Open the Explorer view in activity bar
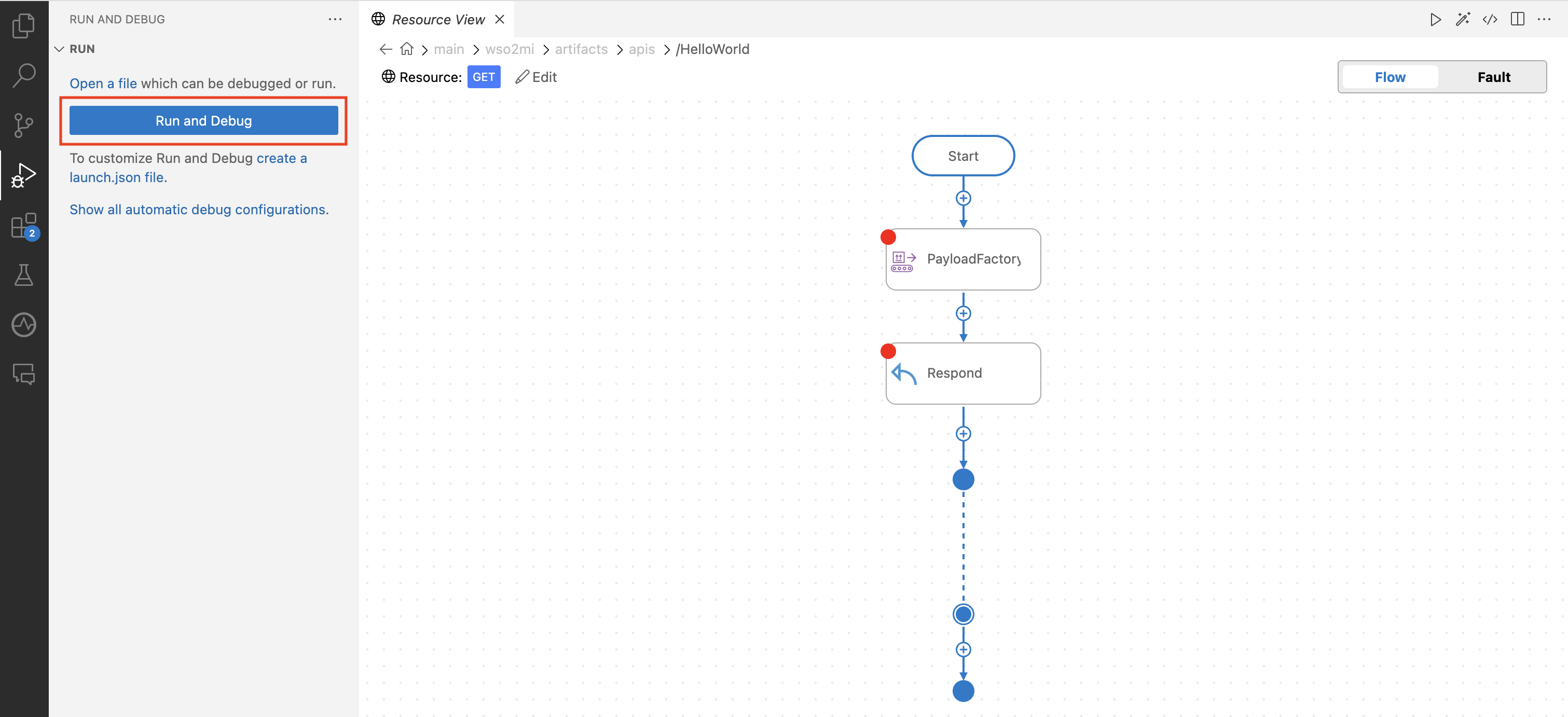 pyautogui.click(x=24, y=25)
